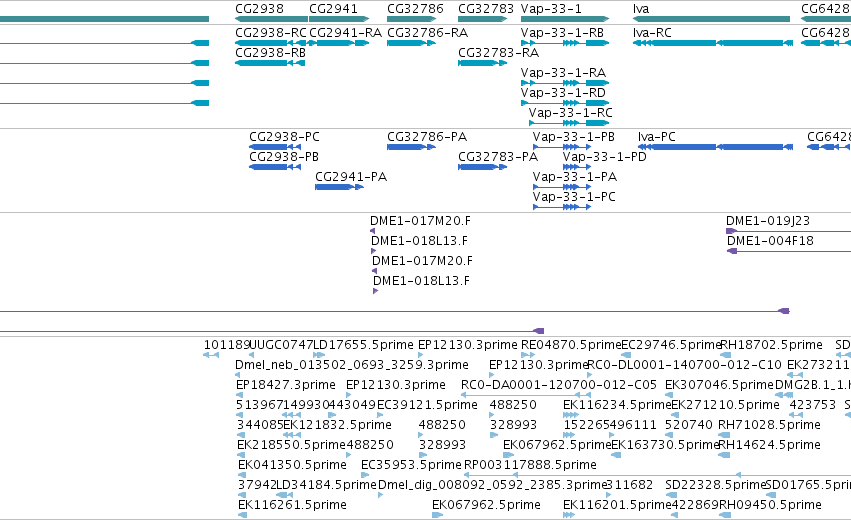Click label RC0-DL0001-140700-012-C10
Image resolution: width=851 pixels, height=520 pixels.
[684, 365]
